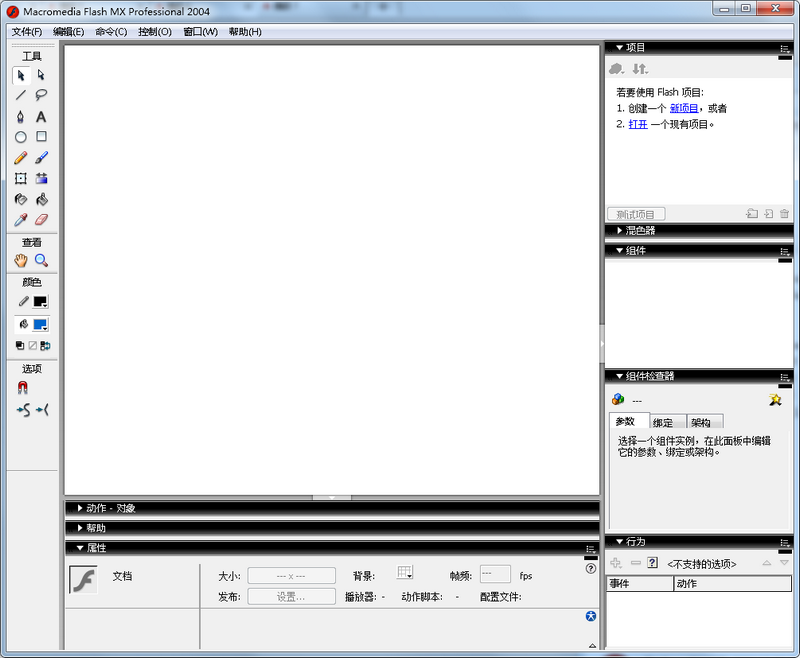Select the Oval tool
This screenshot has width=800, height=658.
pyautogui.click(x=20, y=137)
